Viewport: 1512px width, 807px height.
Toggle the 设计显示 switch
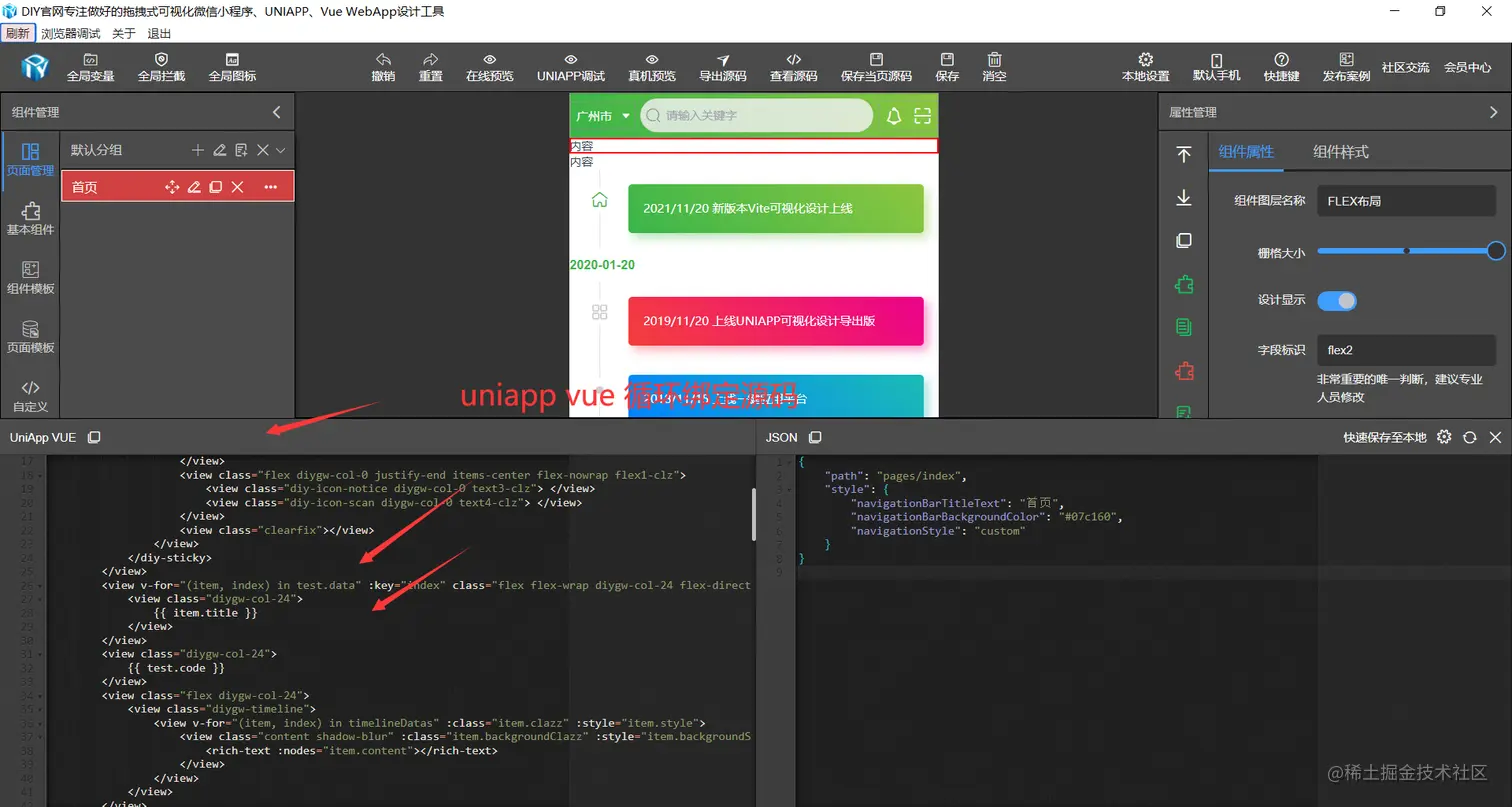click(x=1337, y=300)
